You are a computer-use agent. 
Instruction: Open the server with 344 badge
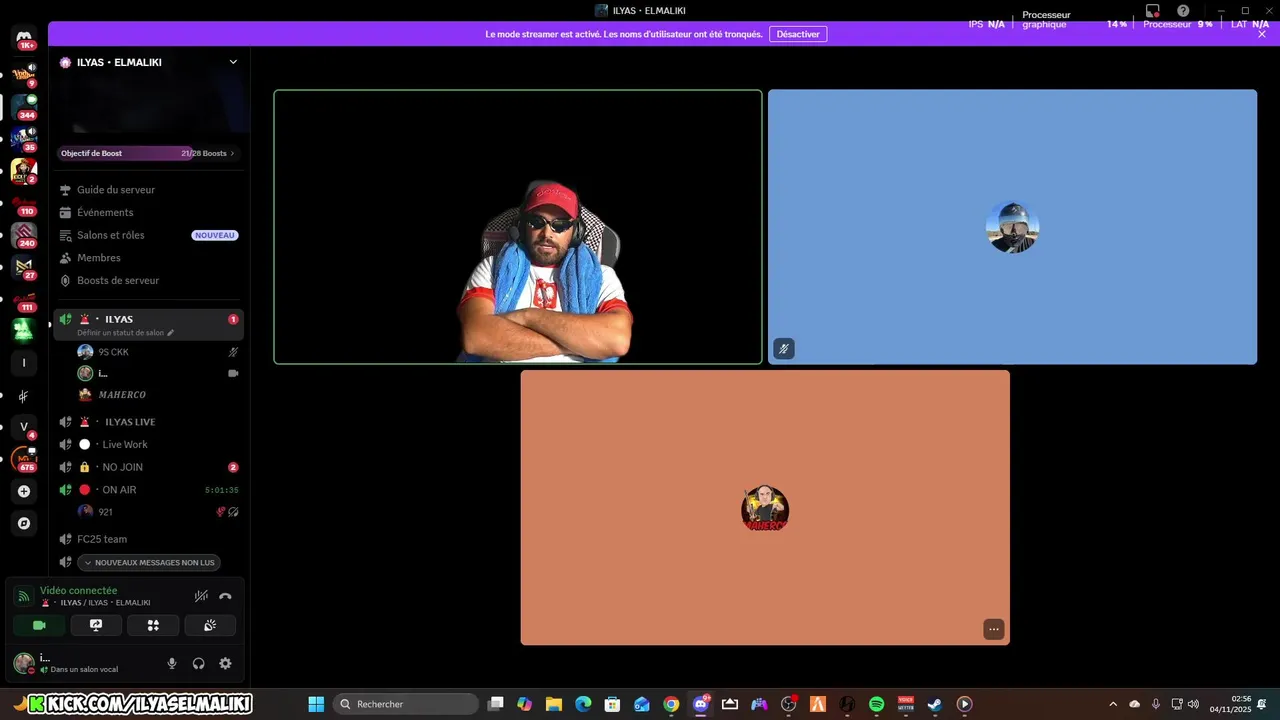(24, 106)
